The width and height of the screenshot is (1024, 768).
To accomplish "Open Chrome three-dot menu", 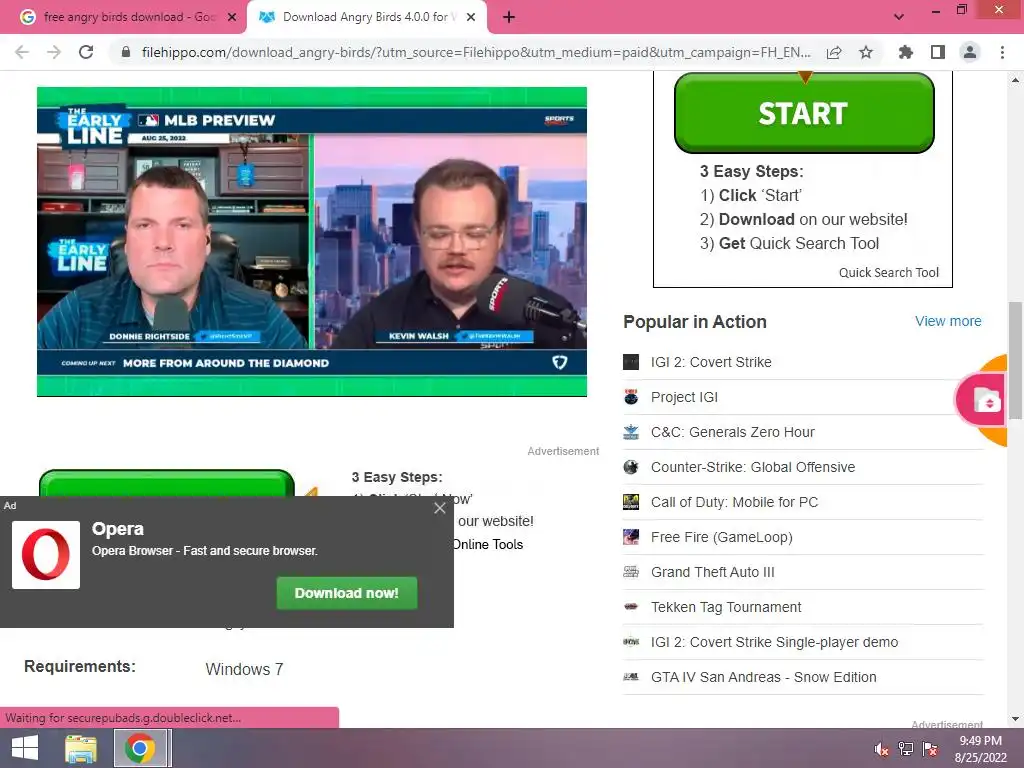I will [1002, 52].
